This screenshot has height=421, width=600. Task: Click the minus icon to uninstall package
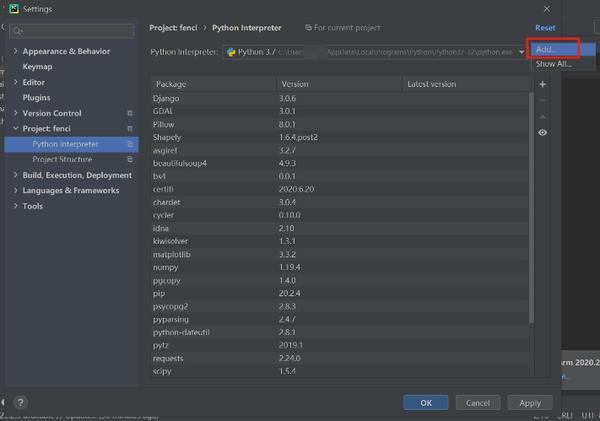point(542,100)
